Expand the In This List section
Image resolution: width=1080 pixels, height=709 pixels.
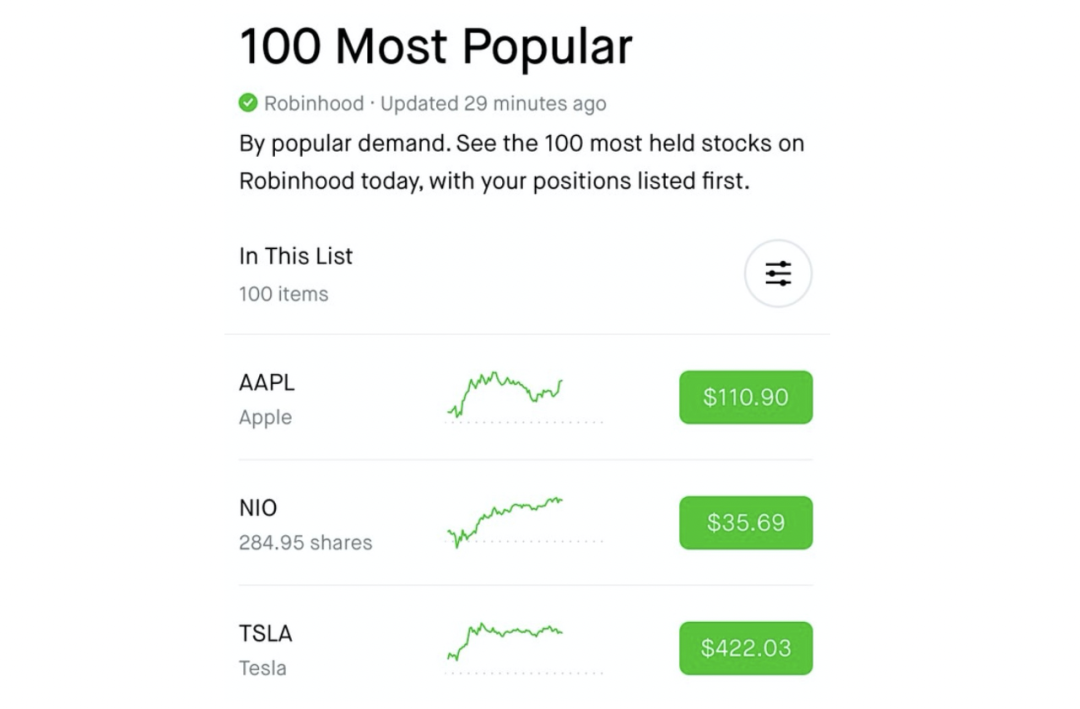coord(295,256)
